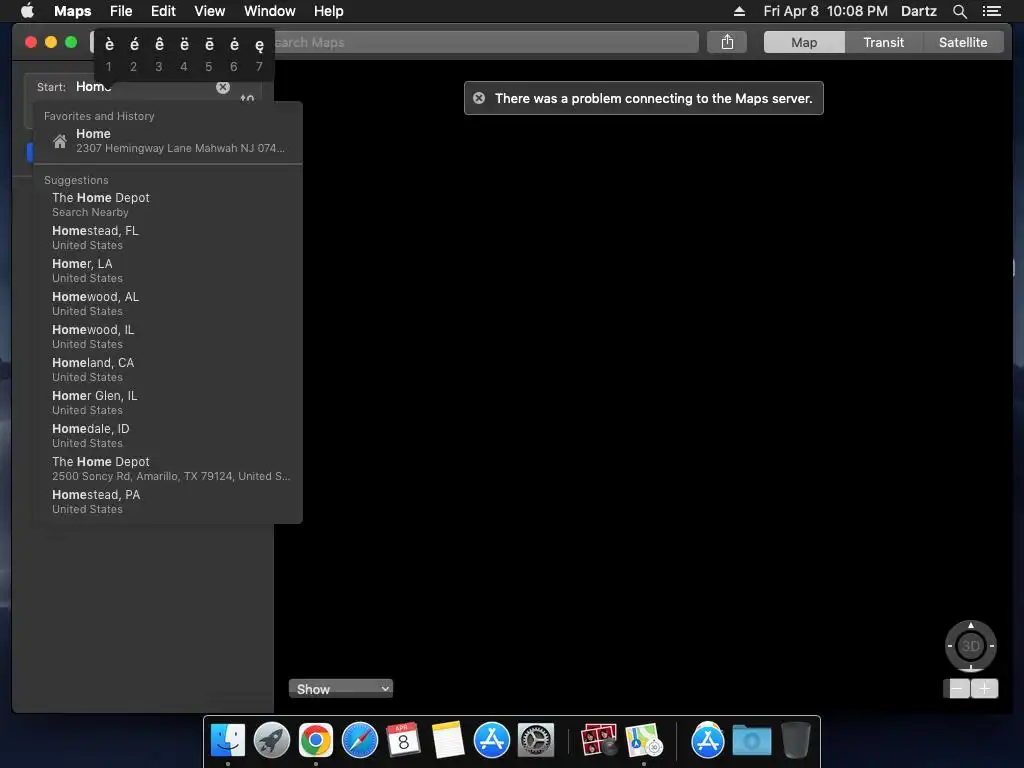Choose accent character ê option 3
The height and width of the screenshot is (768, 1024).
click(x=159, y=53)
